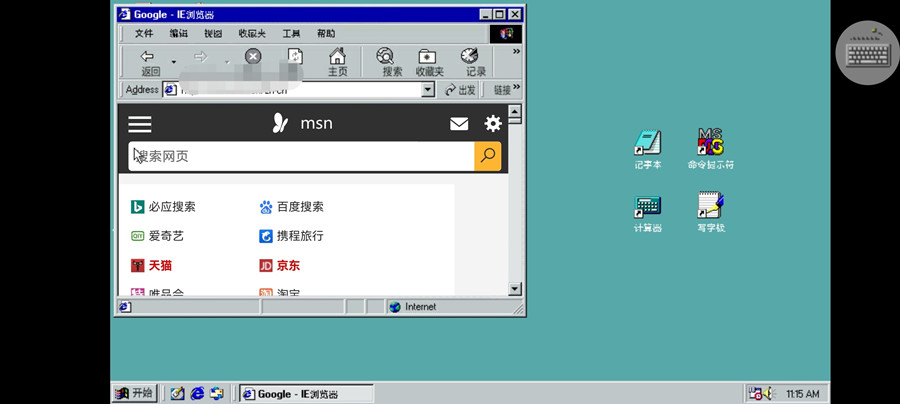Select the Google - IE浏览器 taskbar button
The image size is (900, 404).
pos(306,394)
